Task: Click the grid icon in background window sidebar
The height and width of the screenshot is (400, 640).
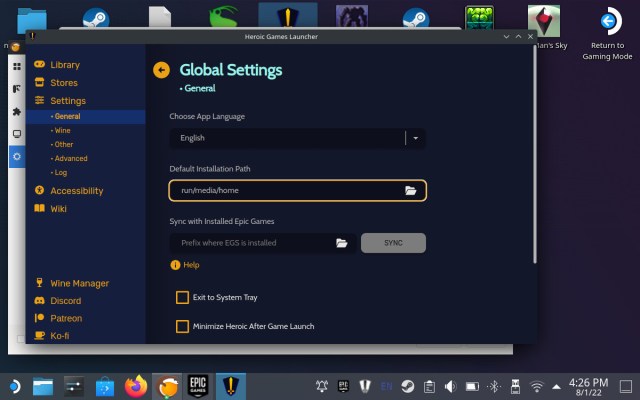Action: coord(17,66)
